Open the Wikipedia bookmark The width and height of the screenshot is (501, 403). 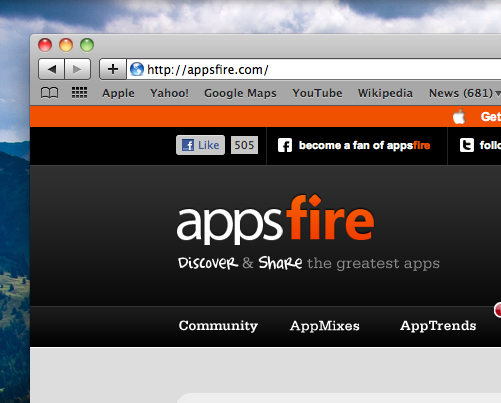385,93
